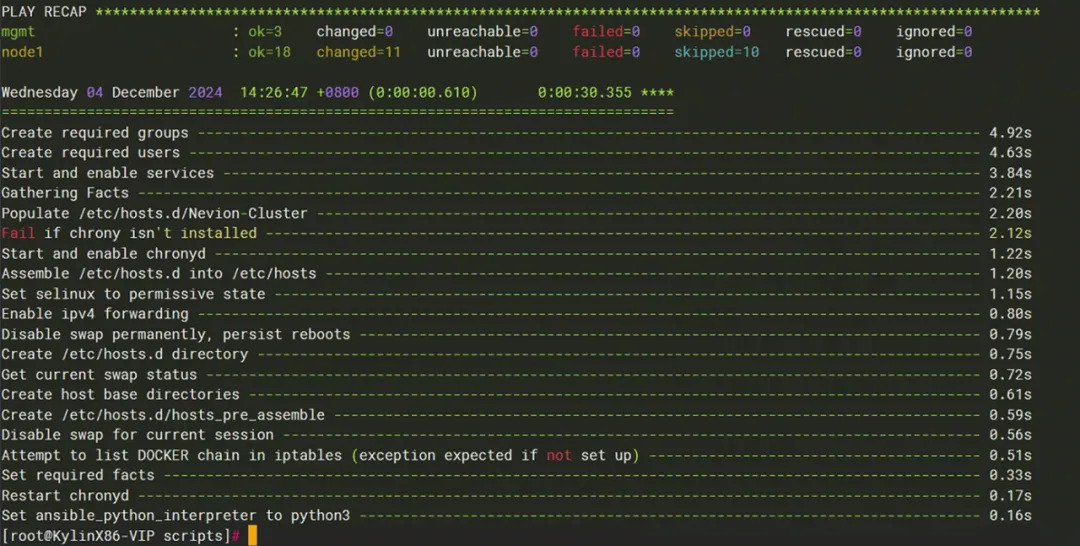Click 'Disable swap for current session' line
Image resolution: width=1080 pixels, height=546 pixels.
(516, 434)
